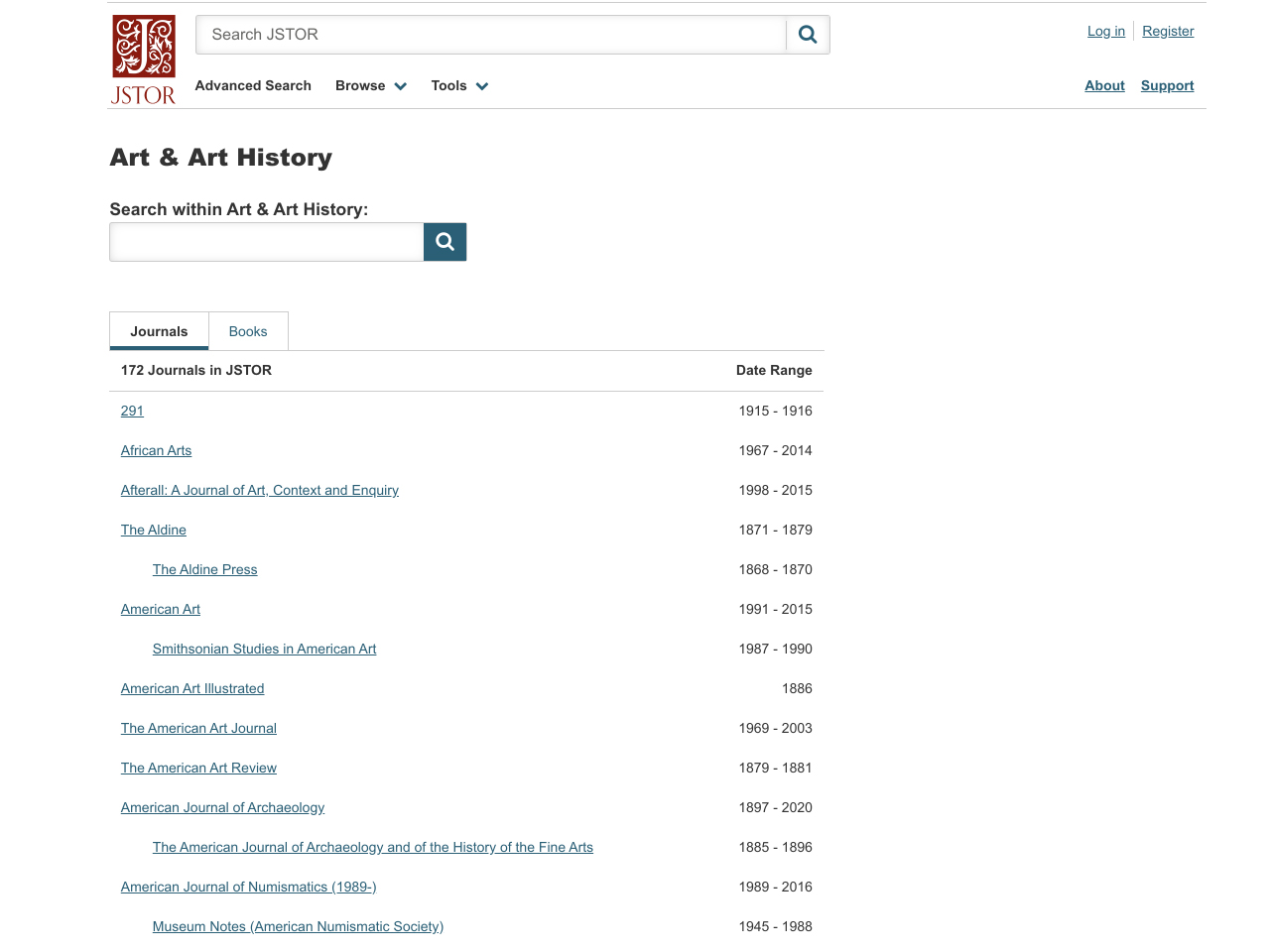Click the blue search button under Art & Art History

coord(445,242)
